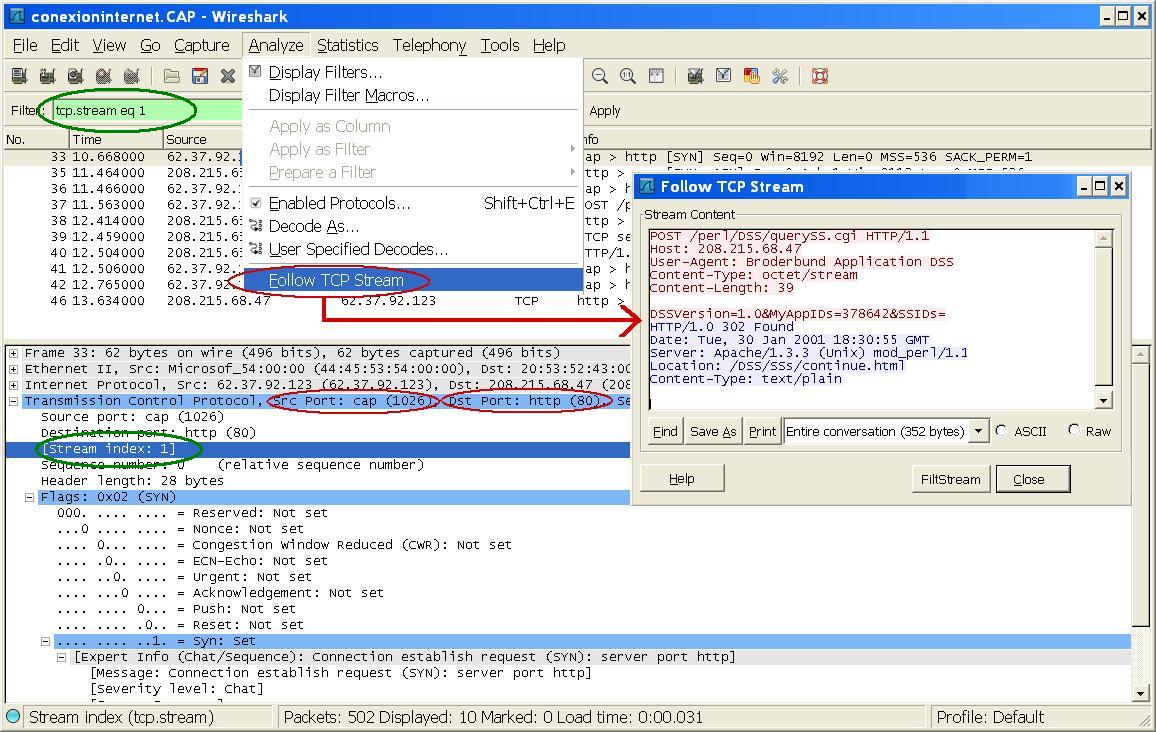Select the Stream index: 1 row

click(317, 449)
